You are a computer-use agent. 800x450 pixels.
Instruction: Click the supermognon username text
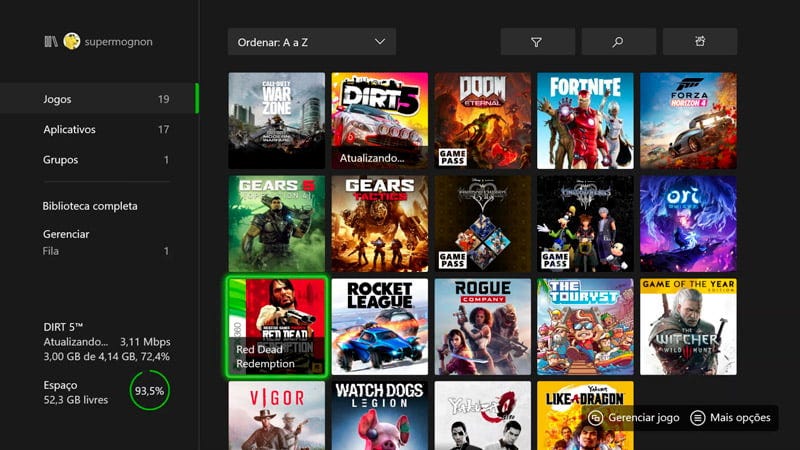tap(118, 42)
